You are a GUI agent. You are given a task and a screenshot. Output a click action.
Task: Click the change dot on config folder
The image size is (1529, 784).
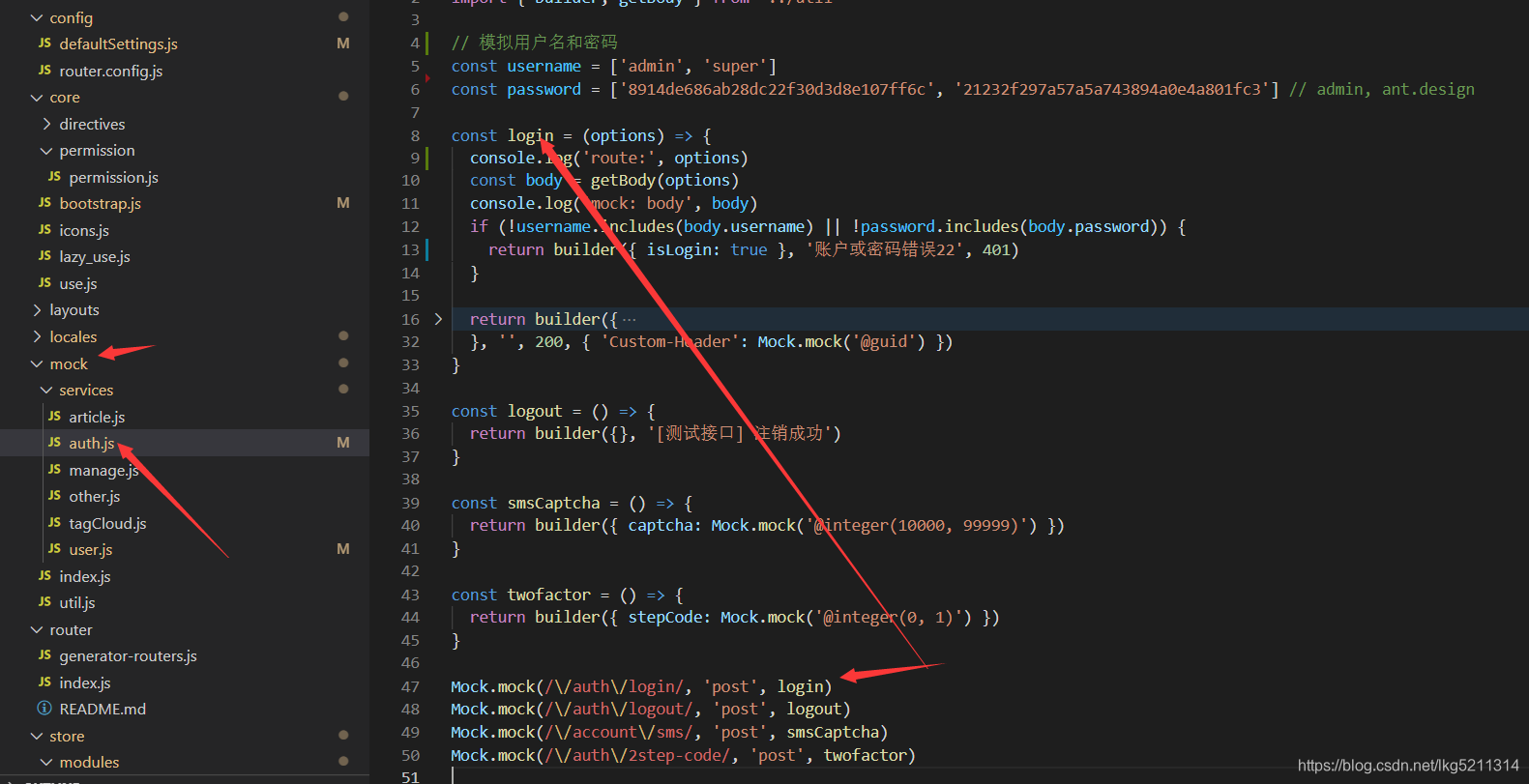(343, 16)
